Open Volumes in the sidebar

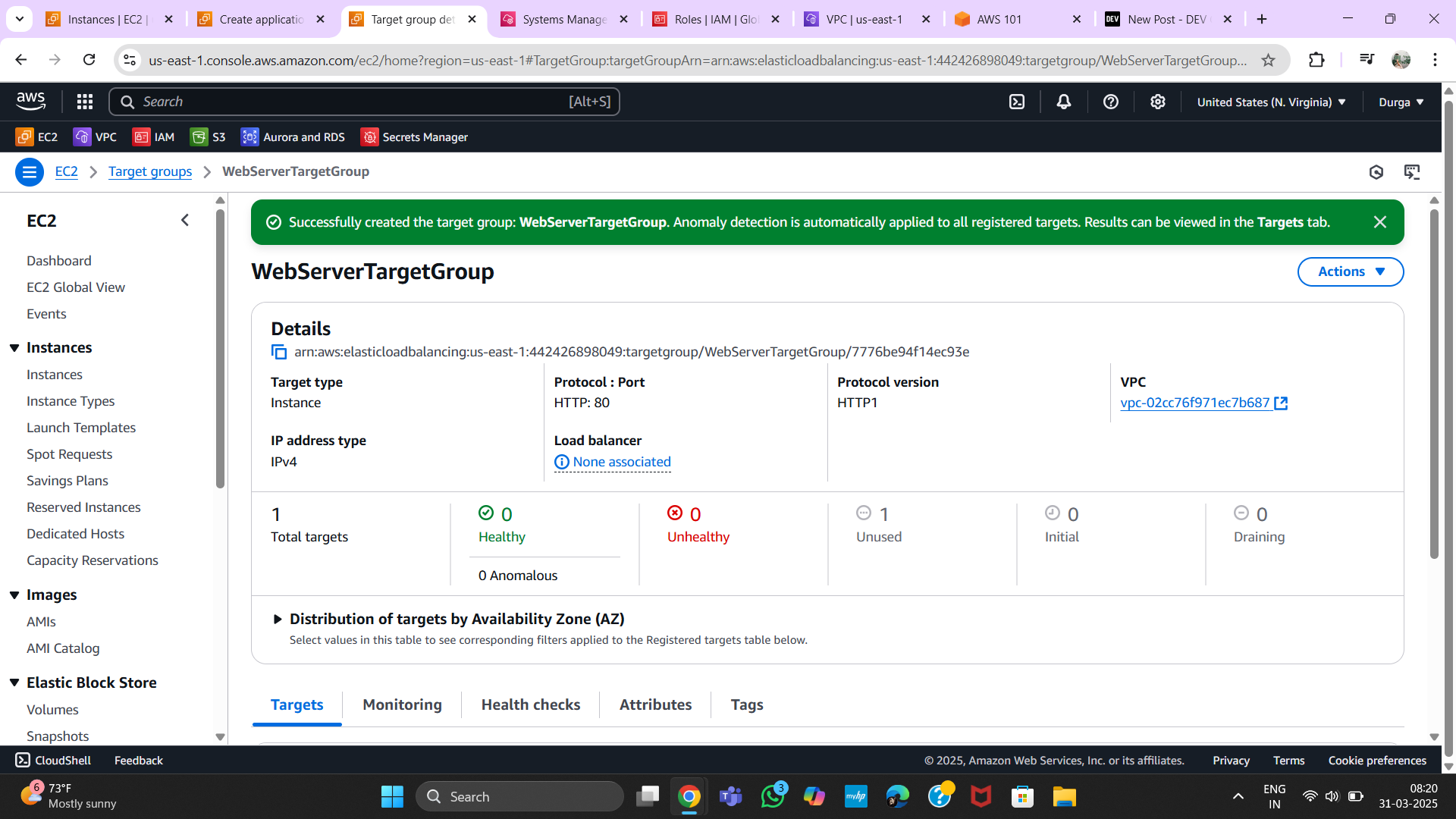52,710
